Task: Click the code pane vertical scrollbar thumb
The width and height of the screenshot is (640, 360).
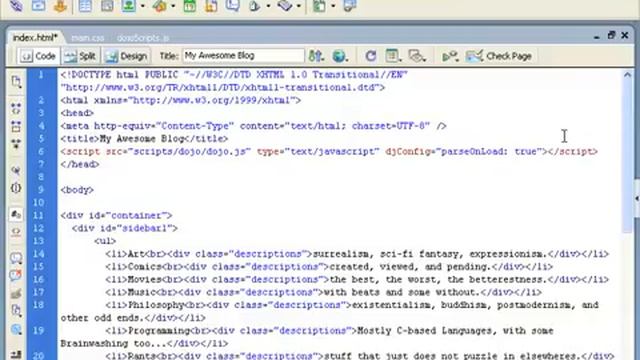Action: [x=627, y=157]
